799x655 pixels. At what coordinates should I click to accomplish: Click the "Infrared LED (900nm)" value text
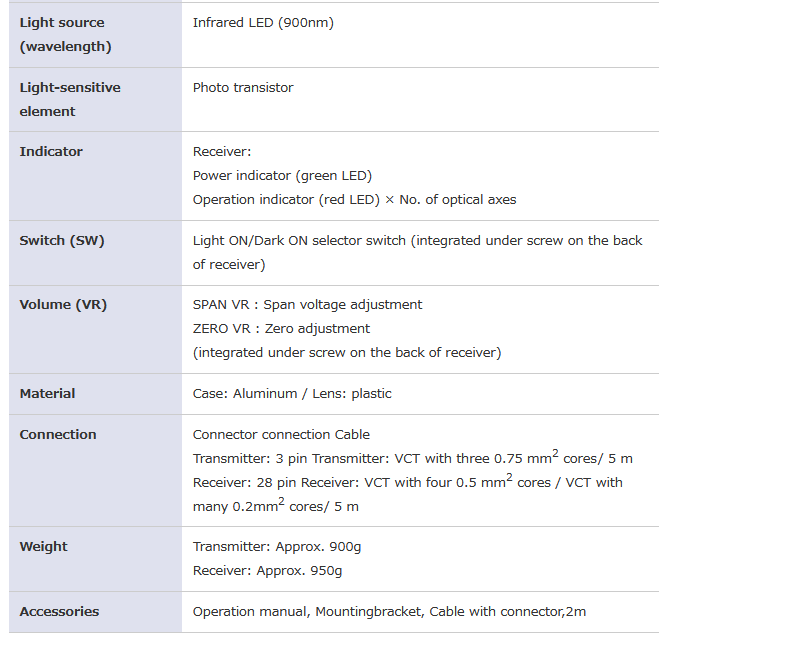tap(263, 22)
